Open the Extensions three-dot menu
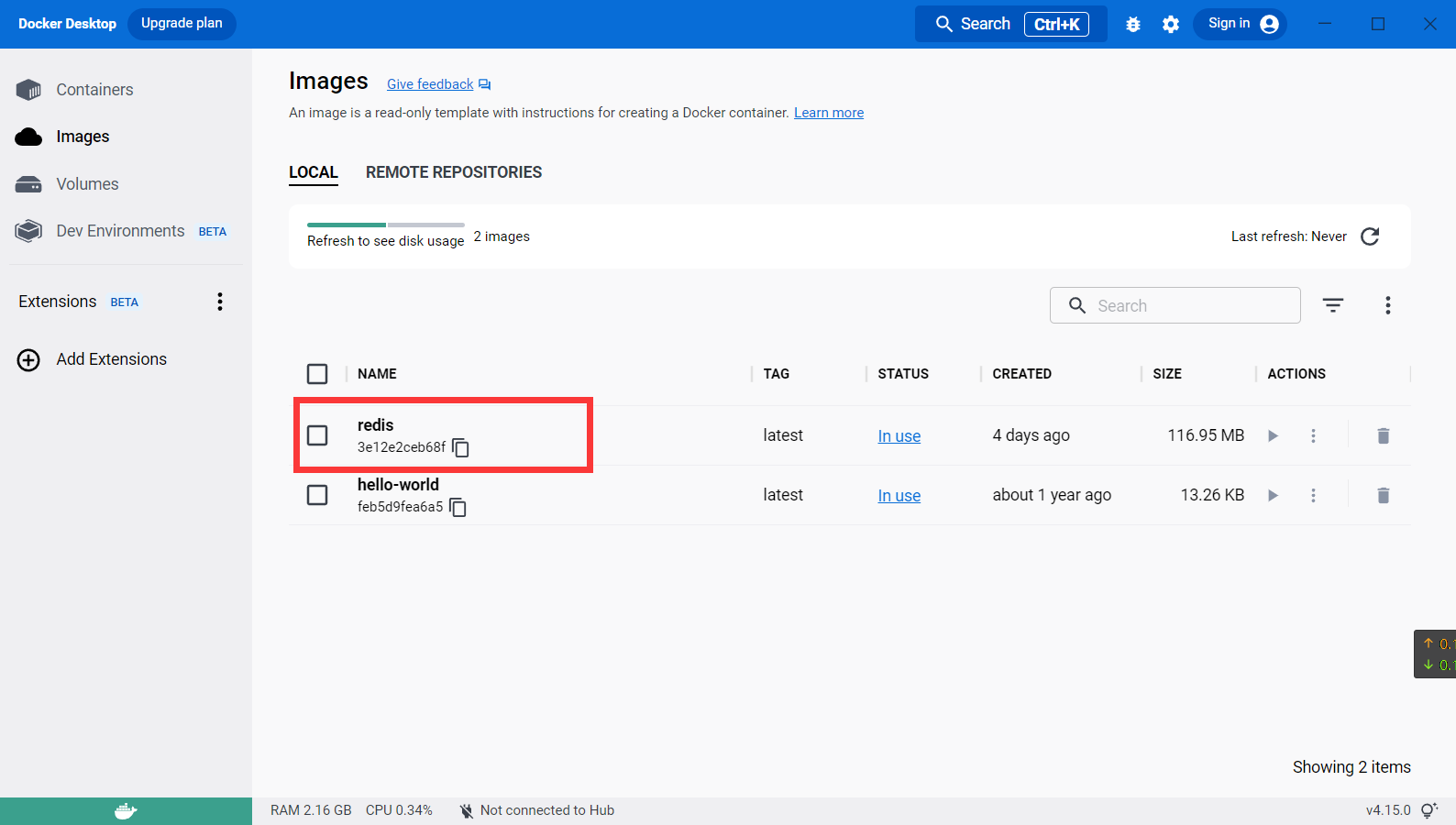The width and height of the screenshot is (1456, 825). click(220, 302)
